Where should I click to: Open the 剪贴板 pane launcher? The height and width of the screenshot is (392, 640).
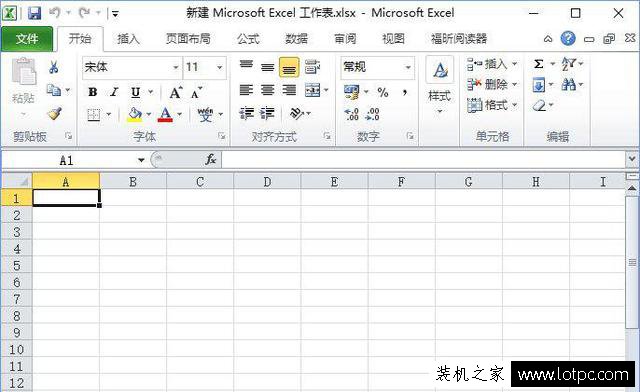(69, 136)
